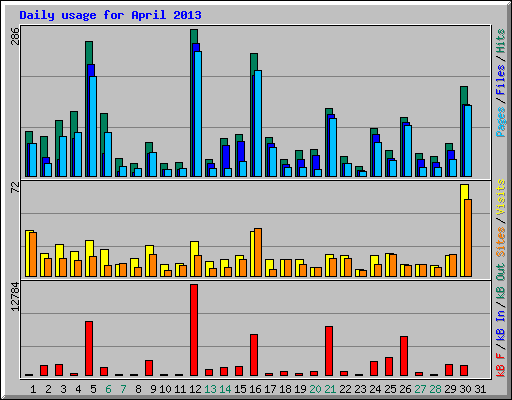The height and width of the screenshot is (400, 512).
Task: Select the 'Files' legend label
Action: click(x=501, y=80)
